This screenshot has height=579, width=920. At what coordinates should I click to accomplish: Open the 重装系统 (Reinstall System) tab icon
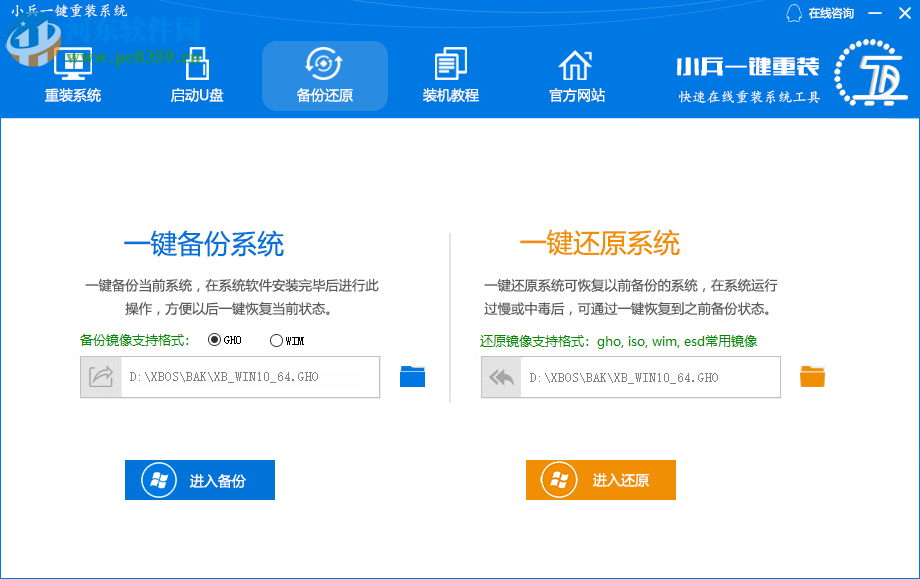click(x=72, y=62)
